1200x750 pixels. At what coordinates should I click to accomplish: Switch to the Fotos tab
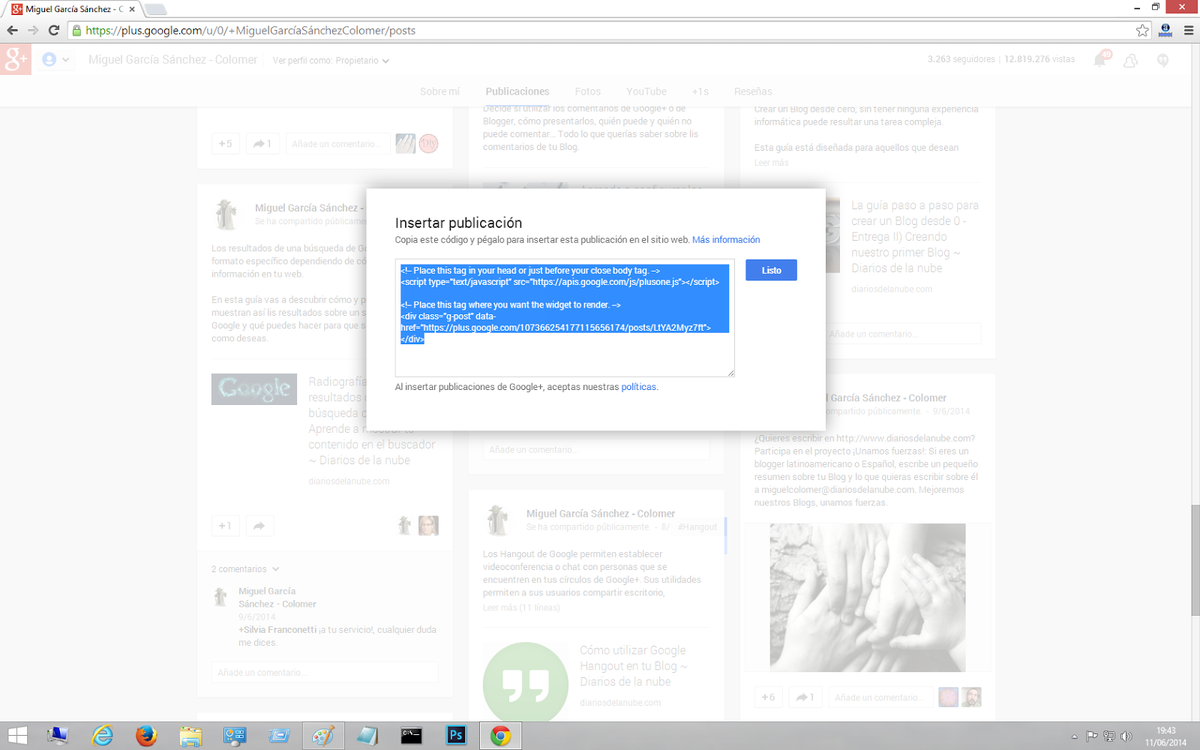click(588, 91)
